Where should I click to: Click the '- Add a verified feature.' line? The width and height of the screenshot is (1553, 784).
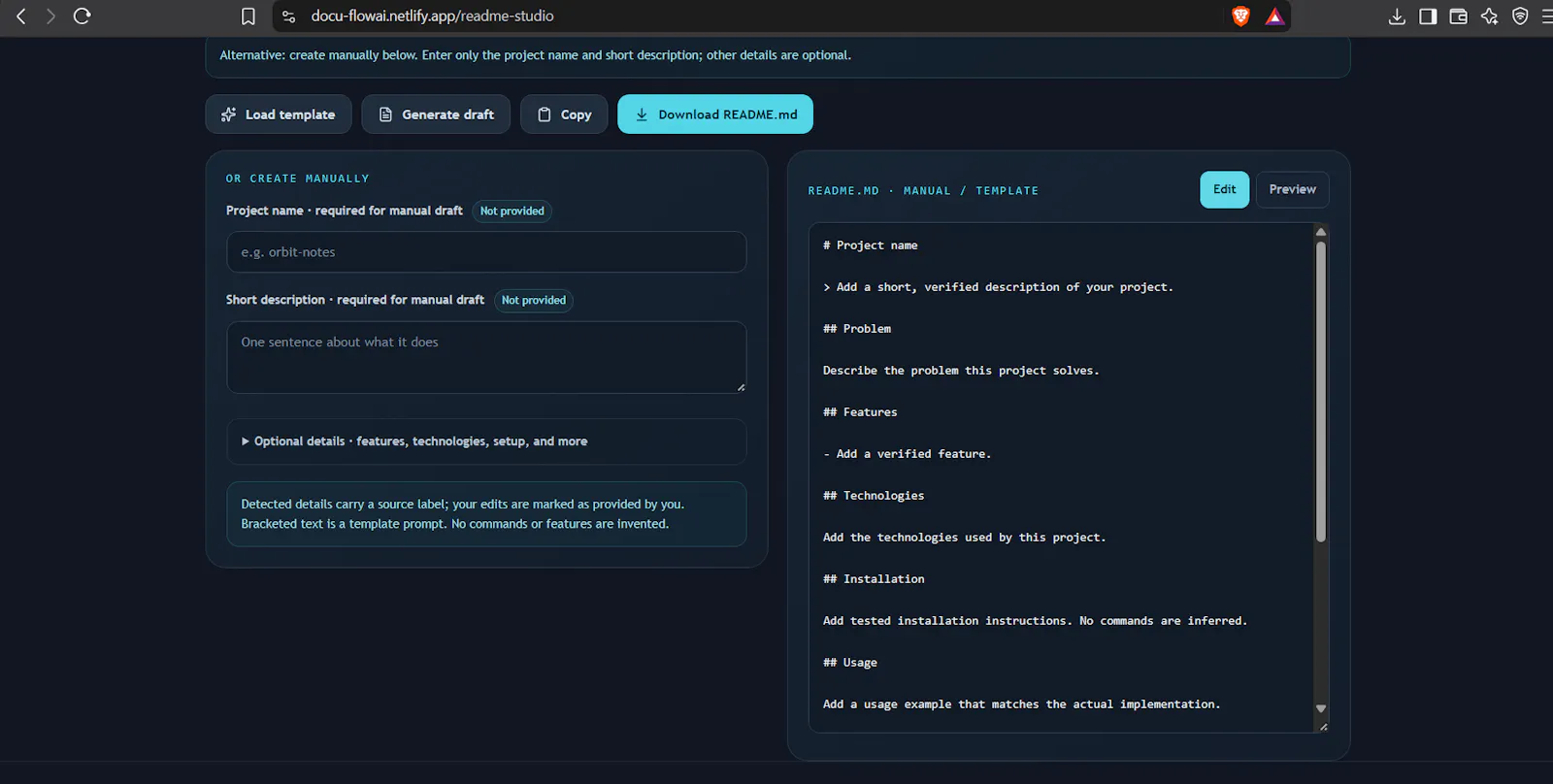[x=908, y=454]
